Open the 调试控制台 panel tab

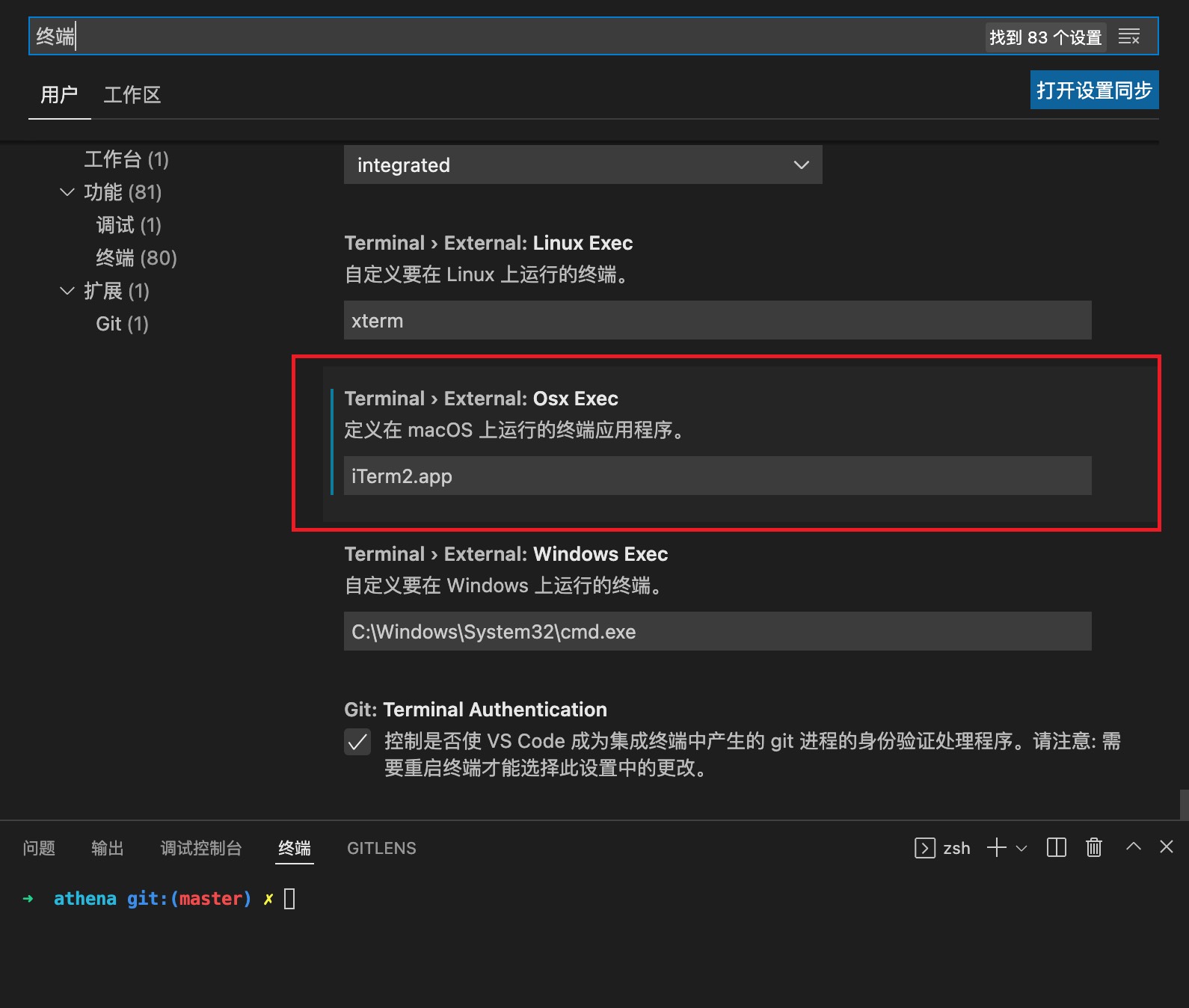click(201, 848)
